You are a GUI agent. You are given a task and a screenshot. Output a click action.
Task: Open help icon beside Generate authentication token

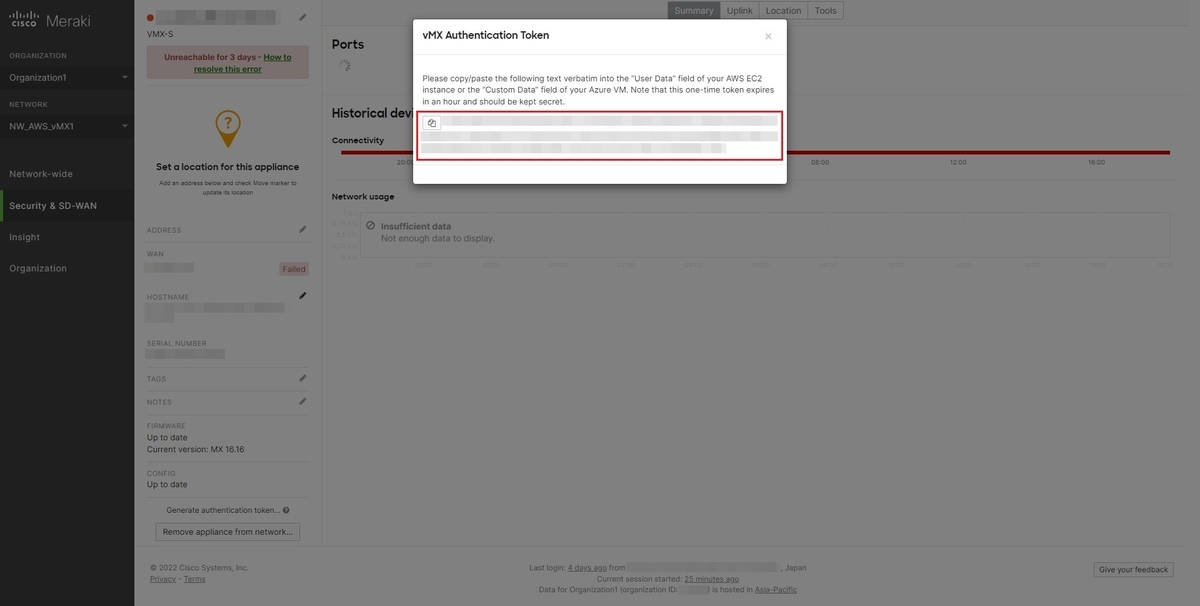tap(286, 510)
